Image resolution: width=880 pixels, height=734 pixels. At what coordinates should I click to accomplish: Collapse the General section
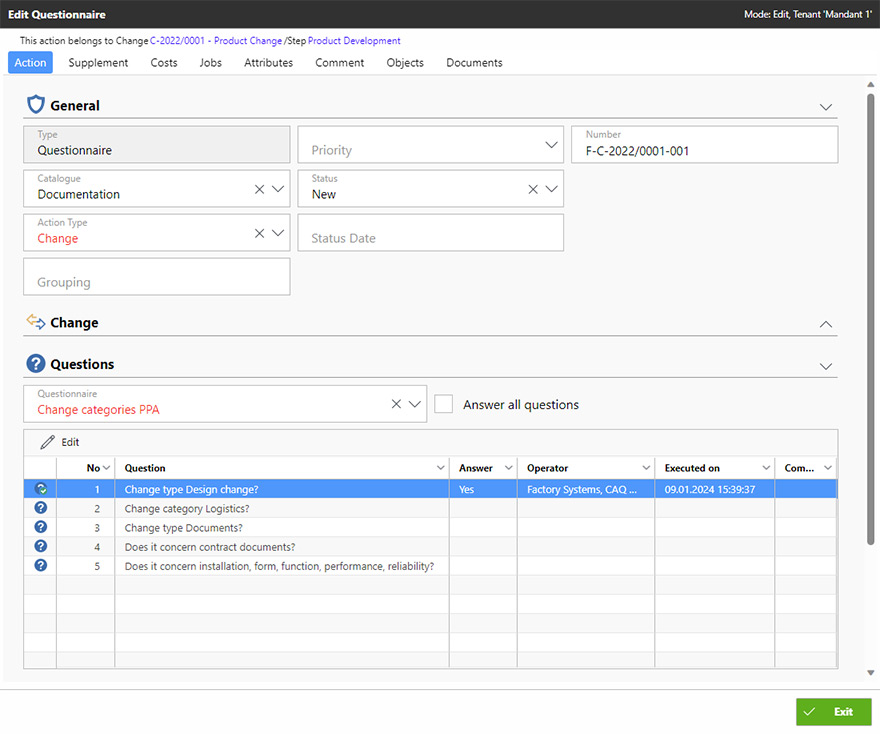825,107
